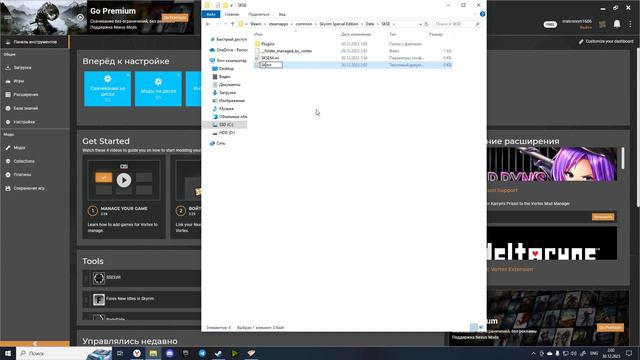Click Steam in the address bar breadcrumb
Viewport: 640px width, 360px height.
click(256, 24)
